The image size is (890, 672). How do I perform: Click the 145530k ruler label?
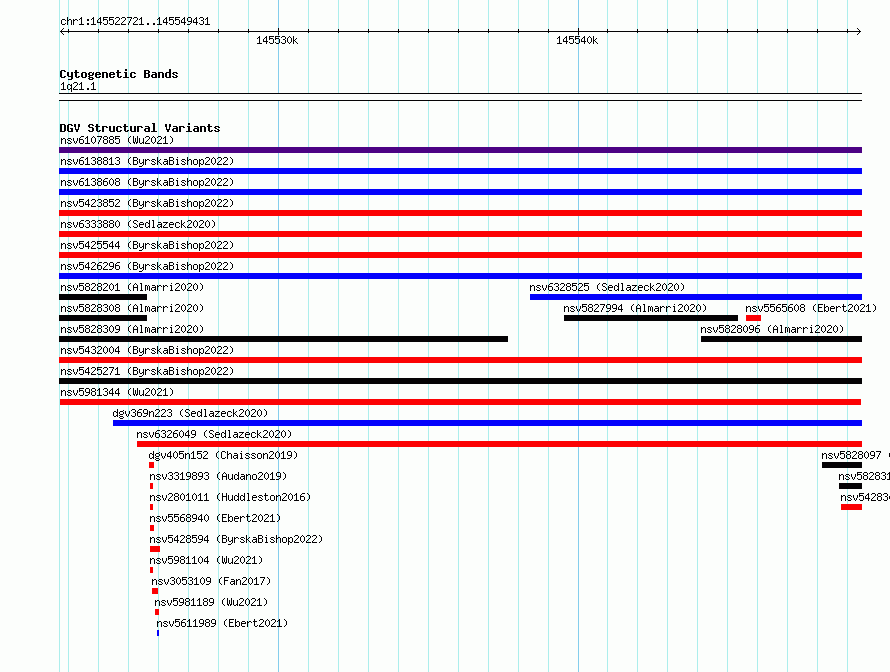pyautogui.click(x=277, y=40)
